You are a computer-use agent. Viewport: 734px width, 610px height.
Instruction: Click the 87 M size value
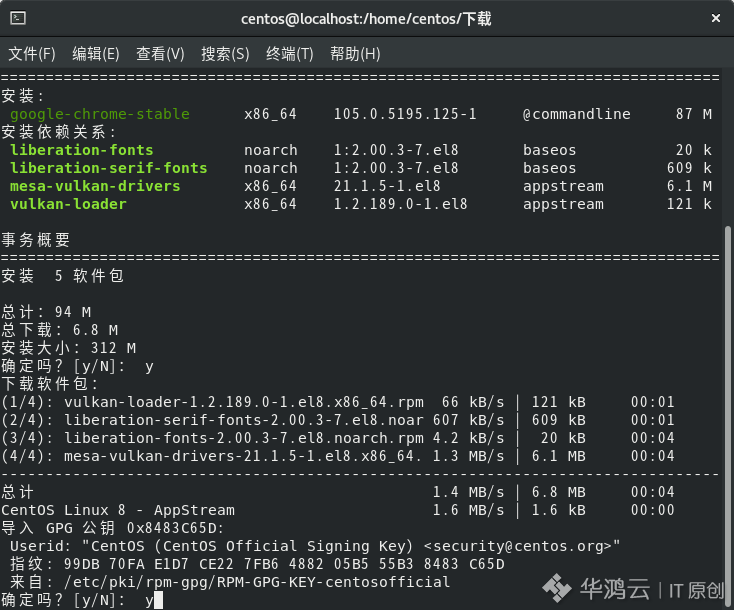click(693, 114)
